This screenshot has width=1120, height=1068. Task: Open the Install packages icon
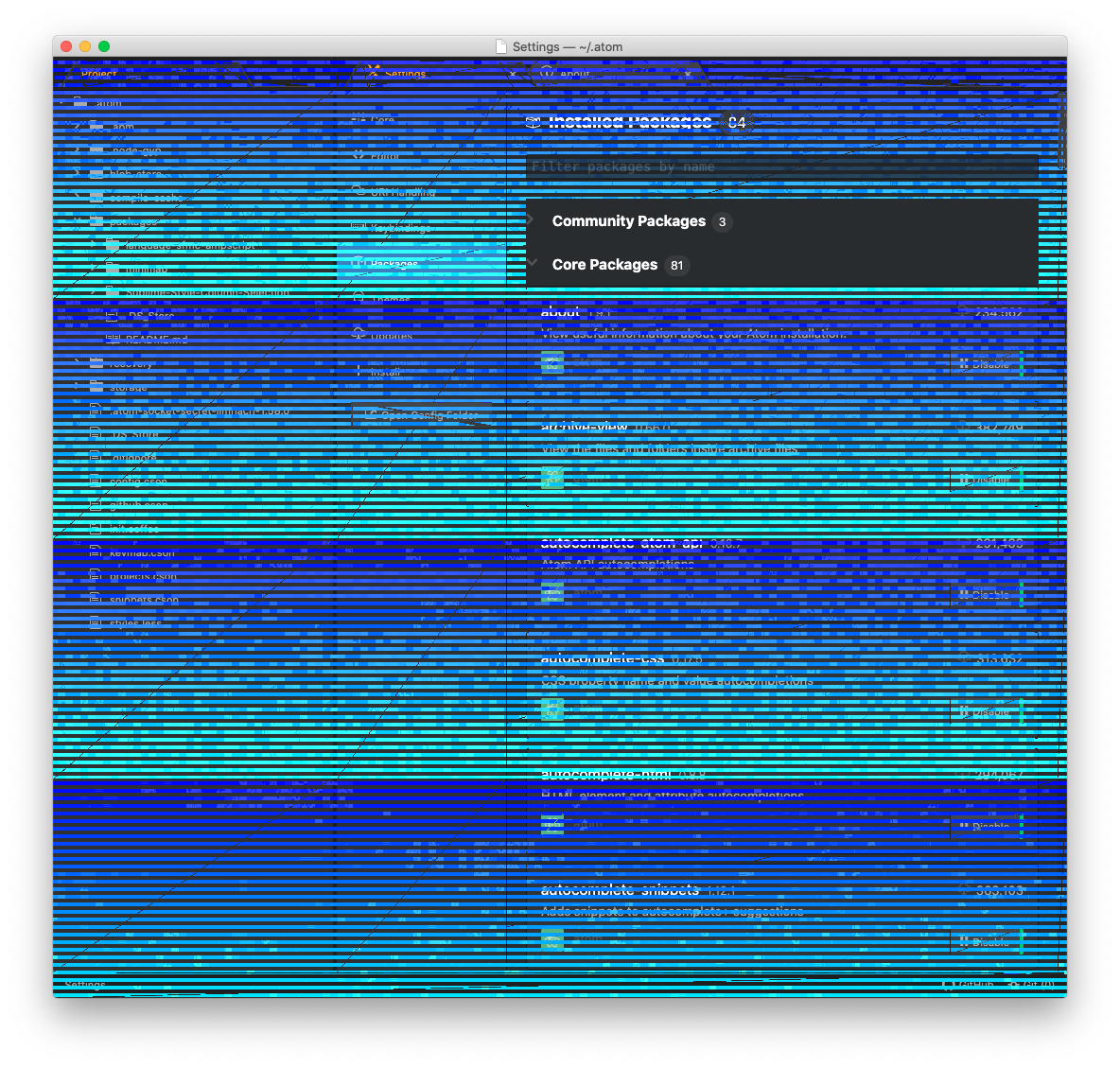(x=360, y=370)
